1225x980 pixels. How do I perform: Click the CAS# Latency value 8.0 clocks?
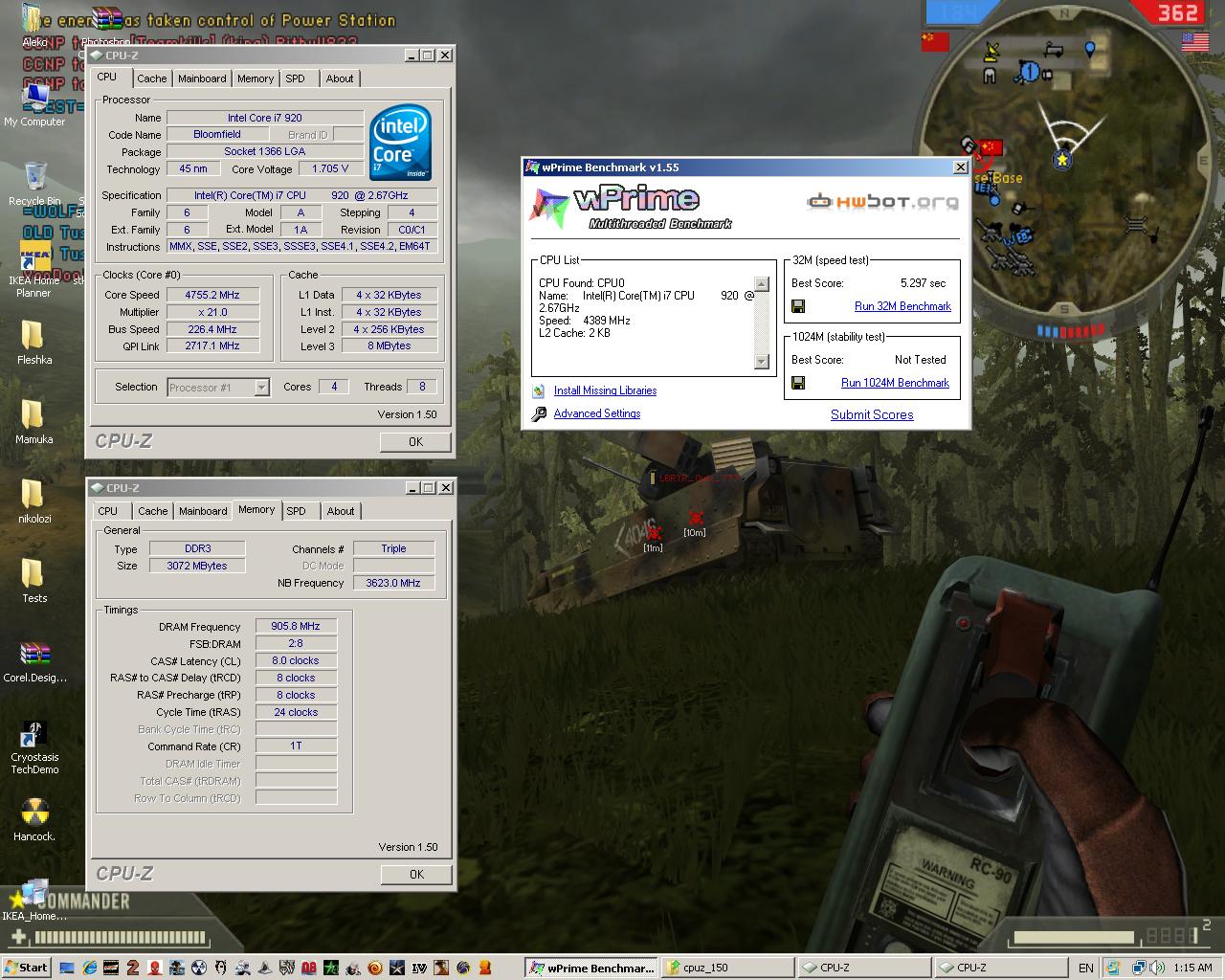click(296, 660)
